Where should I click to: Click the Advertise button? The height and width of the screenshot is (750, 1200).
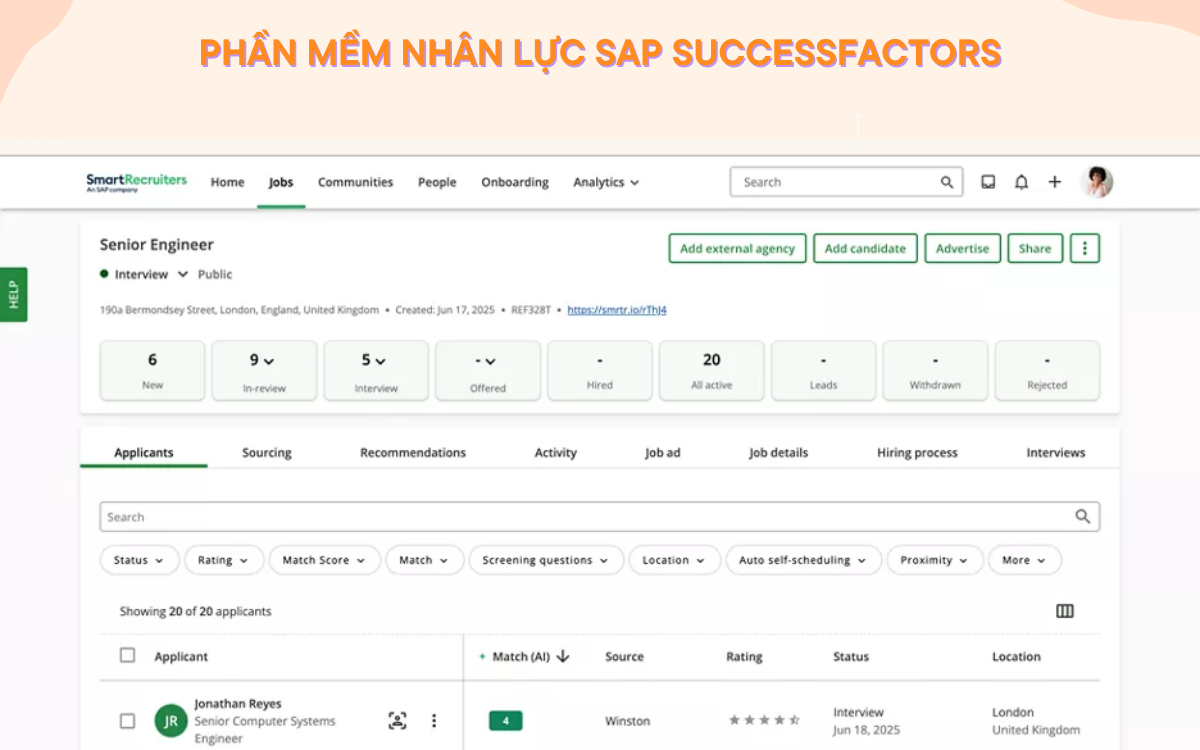(x=962, y=248)
